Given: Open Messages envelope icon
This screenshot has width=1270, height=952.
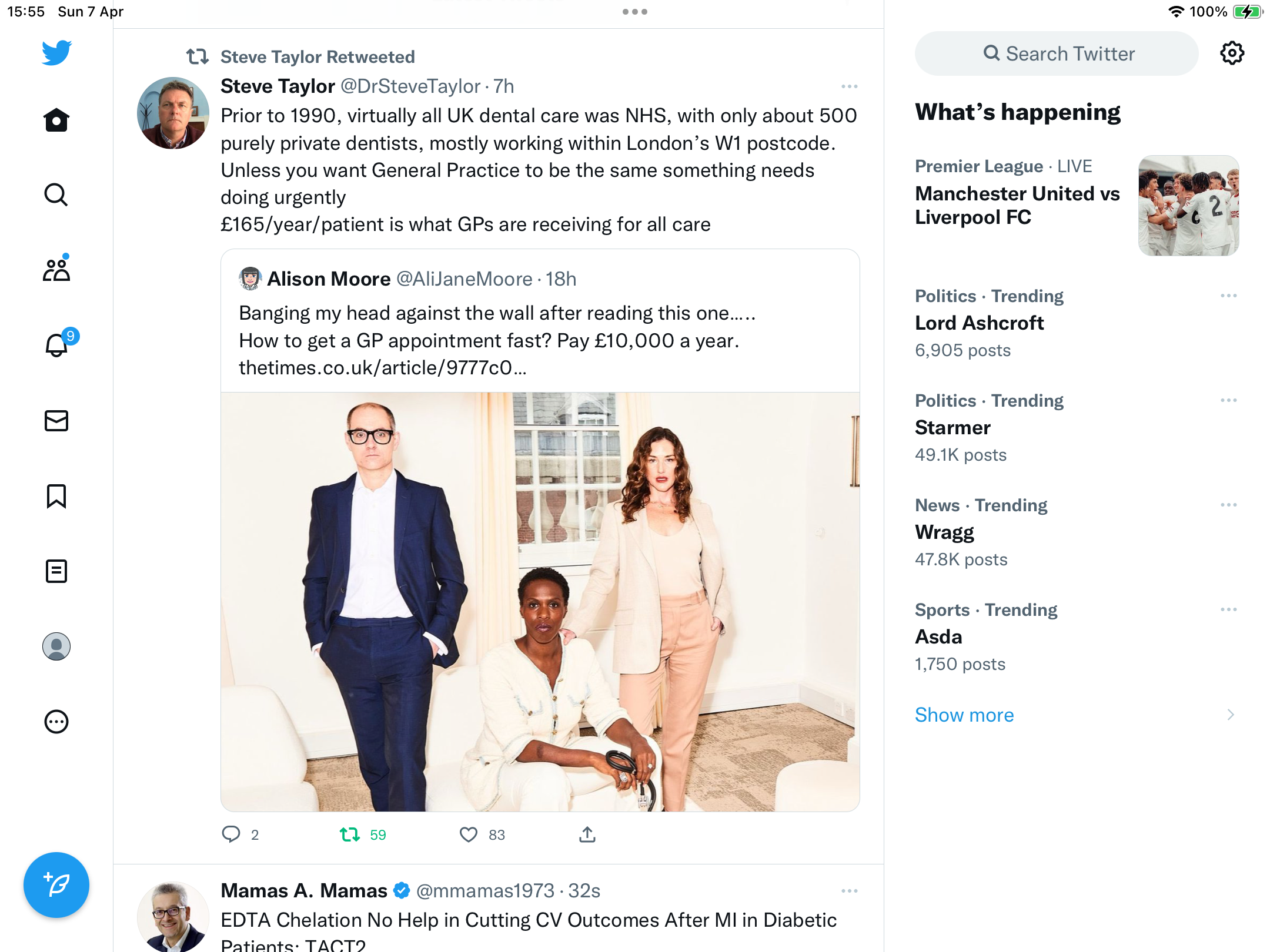Looking at the screenshot, I should [x=56, y=421].
